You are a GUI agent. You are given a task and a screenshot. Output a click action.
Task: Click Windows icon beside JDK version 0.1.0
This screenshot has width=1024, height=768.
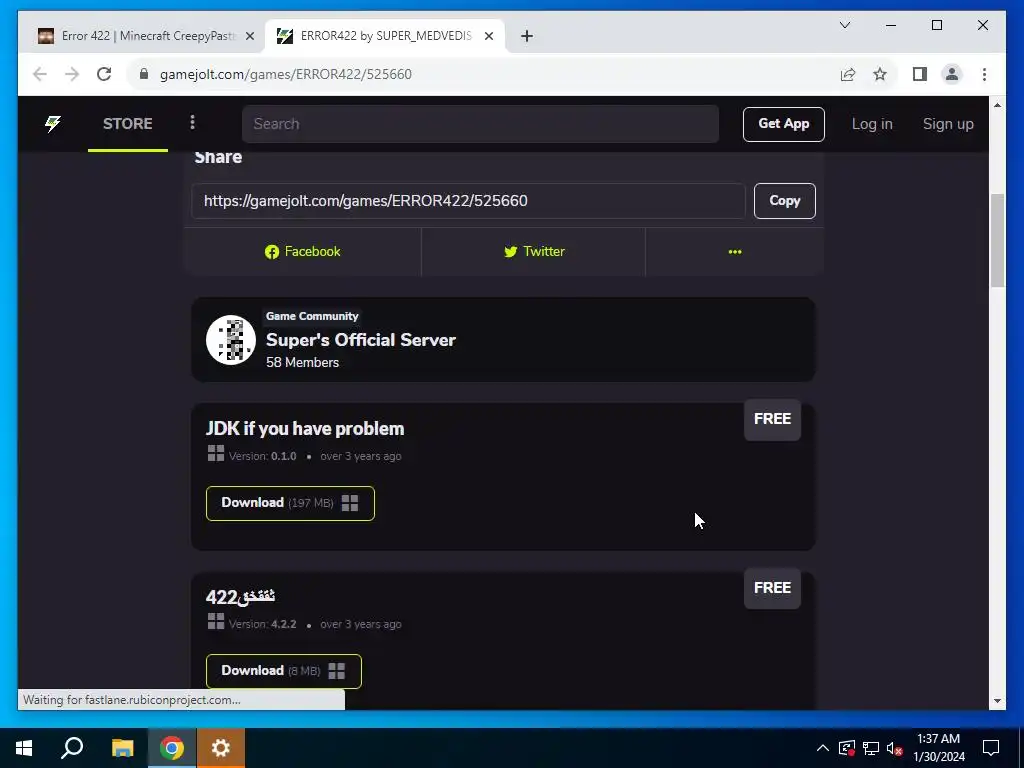216,453
